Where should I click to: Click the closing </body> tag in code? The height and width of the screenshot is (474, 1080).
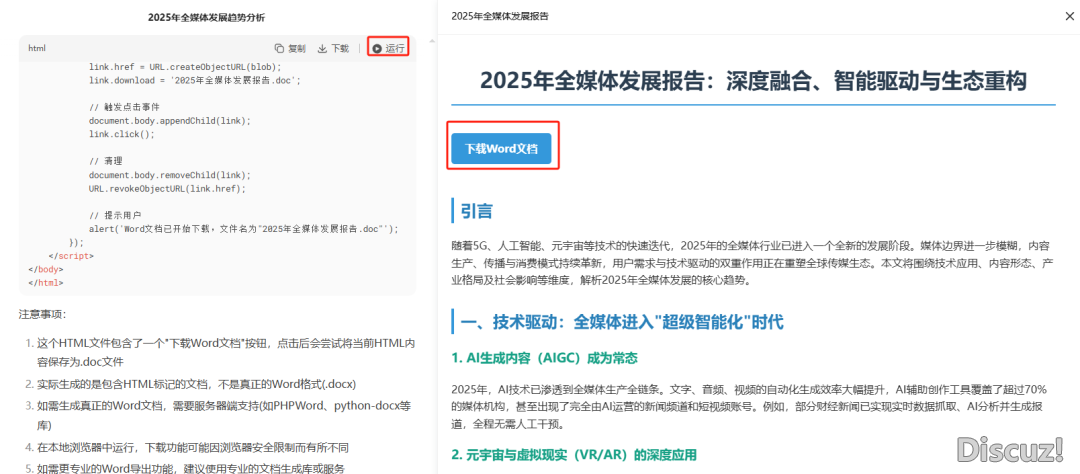[x=45, y=269]
